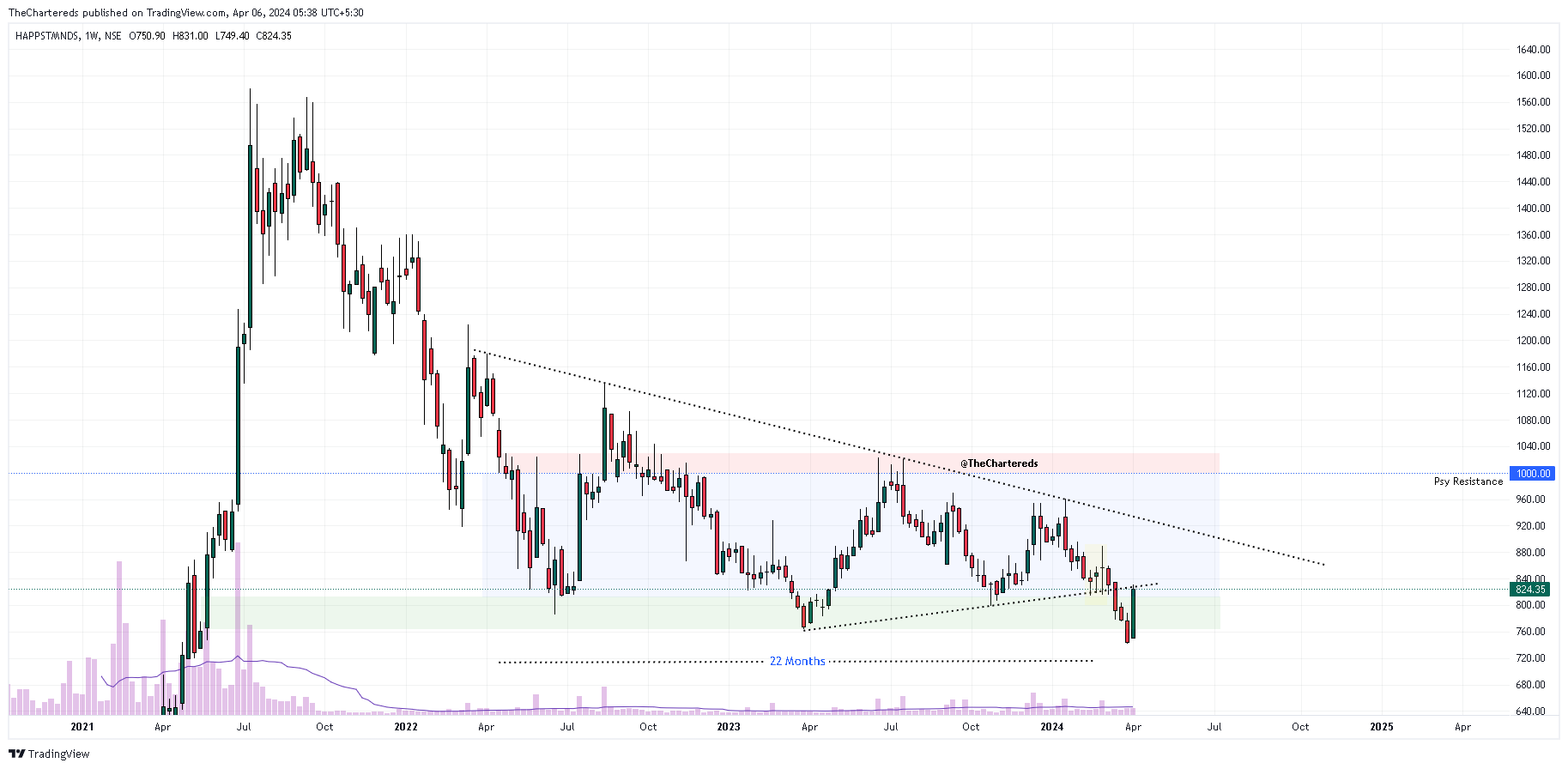This screenshot has height=769, width=1568.
Task: Click the 2025 year label on time axis
Action: pyautogui.click(x=1382, y=727)
